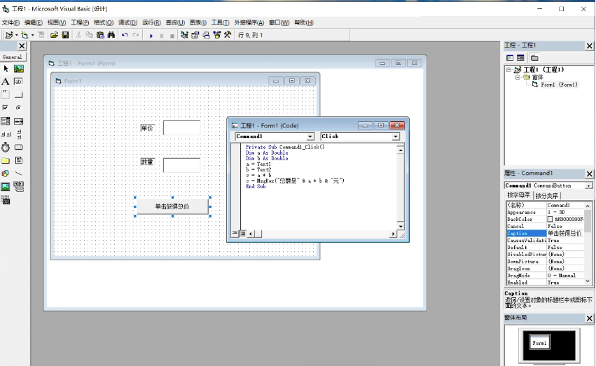Select the Pointer tool in toolbox
Image resolution: width=596 pixels, height=366 pixels.
(x=6, y=69)
